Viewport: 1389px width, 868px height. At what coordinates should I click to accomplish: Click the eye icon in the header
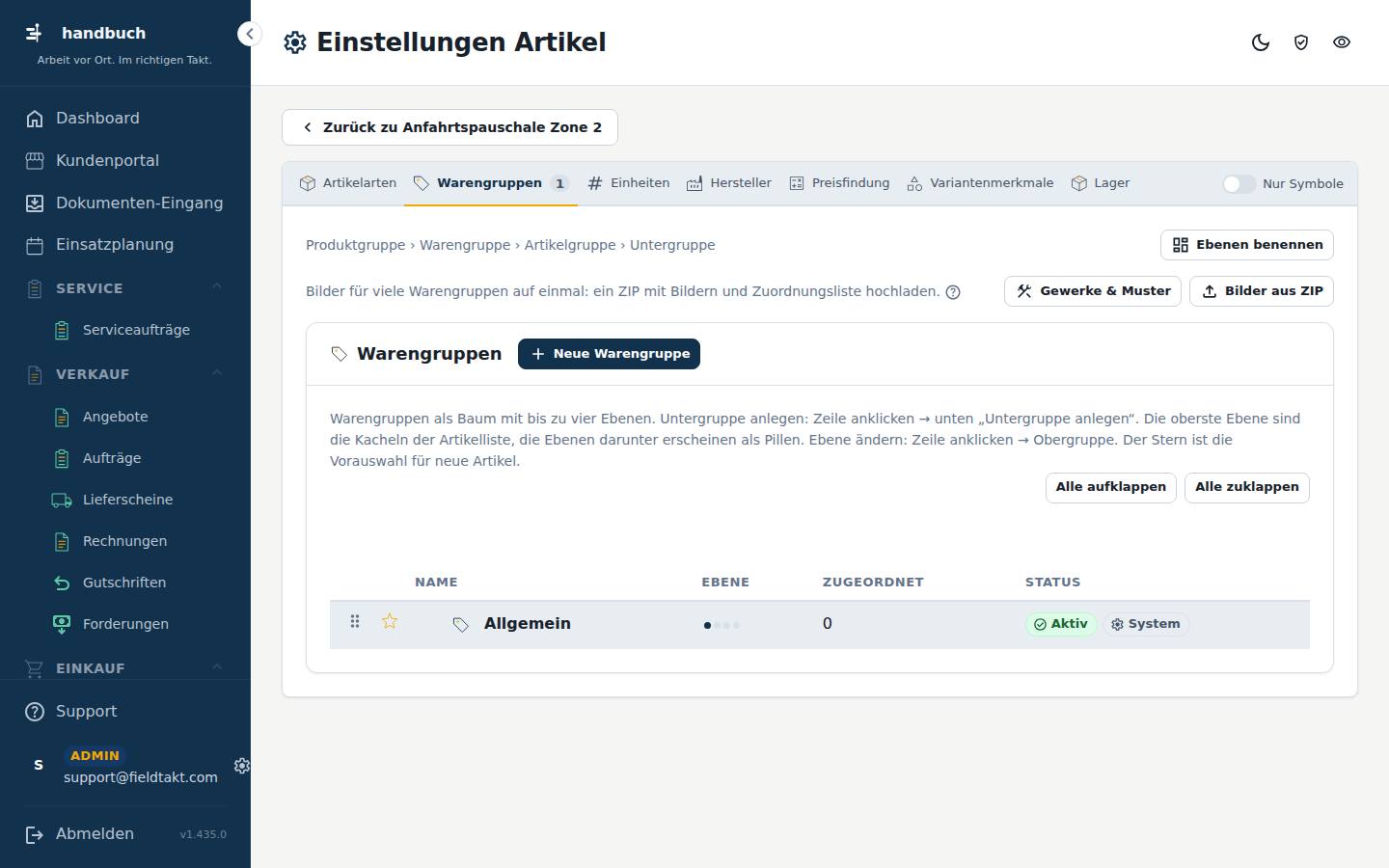point(1342,42)
